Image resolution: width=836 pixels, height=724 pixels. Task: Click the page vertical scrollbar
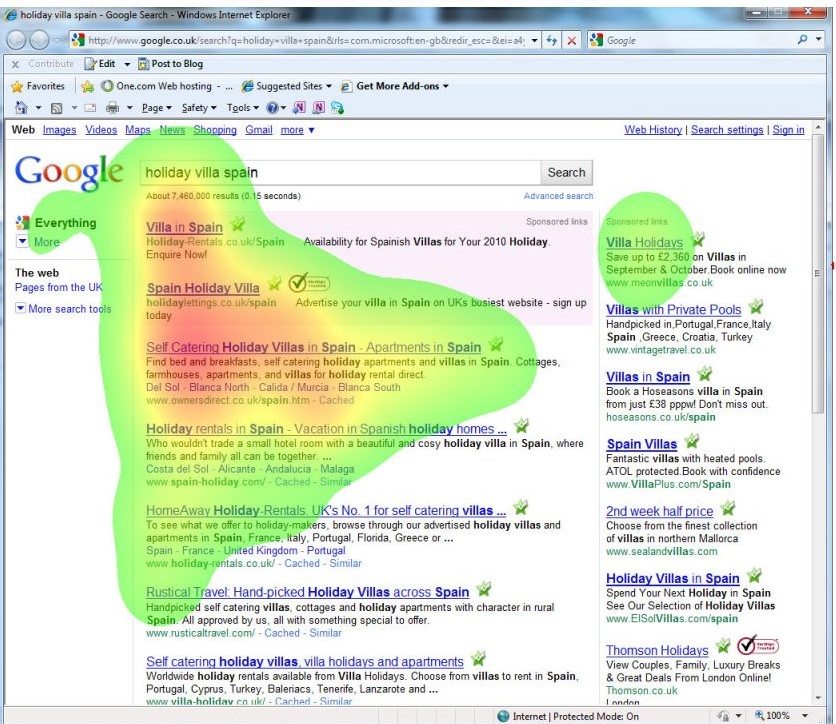(x=819, y=400)
